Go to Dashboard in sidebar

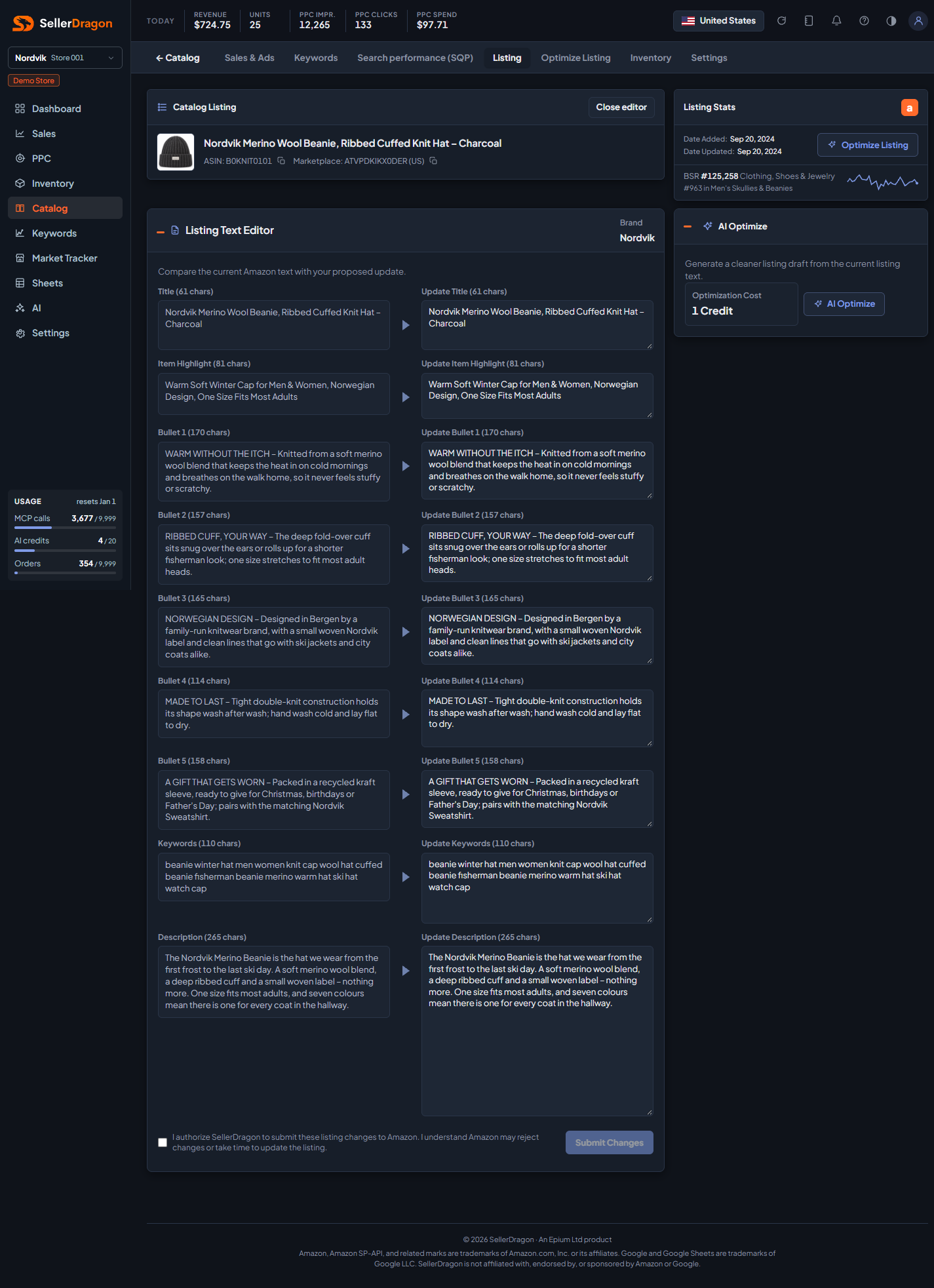coord(65,109)
